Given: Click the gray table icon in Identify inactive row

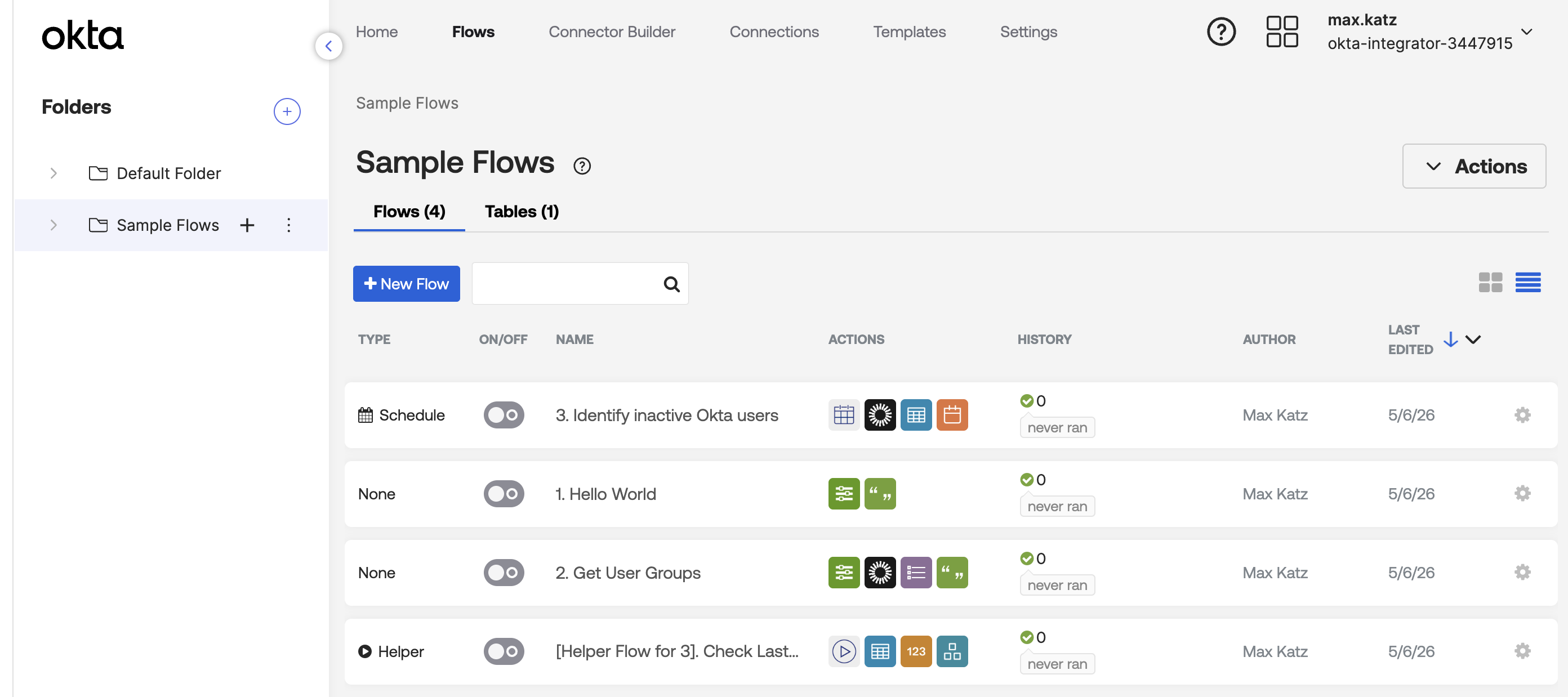Looking at the screenshot, I should click(844, 415).
